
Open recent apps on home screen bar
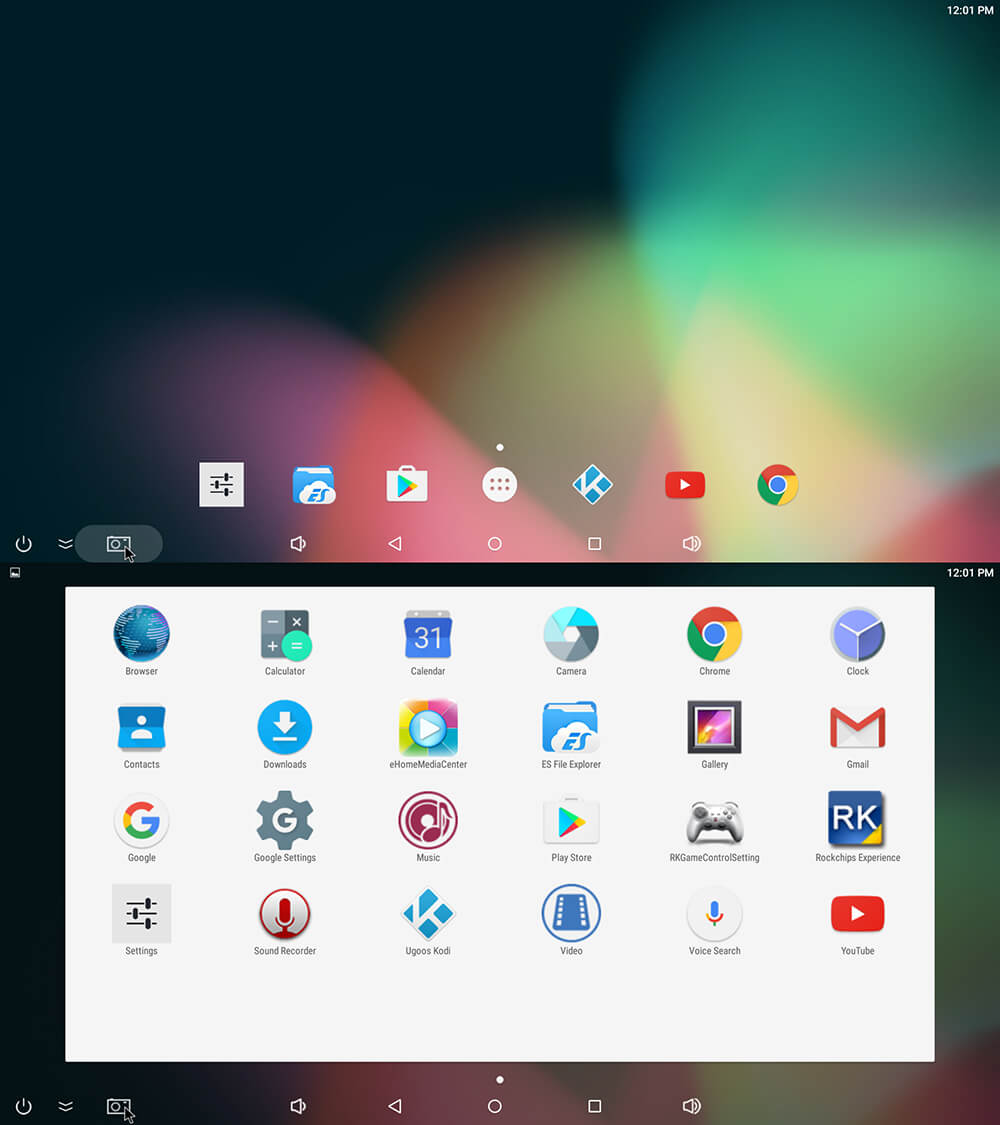click(x=594, y=544)
